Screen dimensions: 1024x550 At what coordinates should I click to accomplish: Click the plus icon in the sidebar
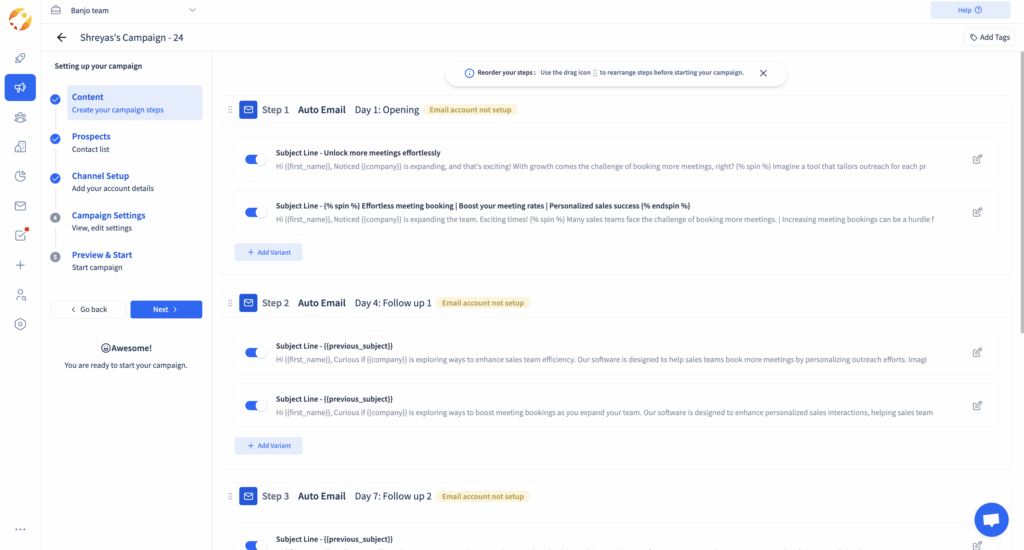click(x=20, y=265)
